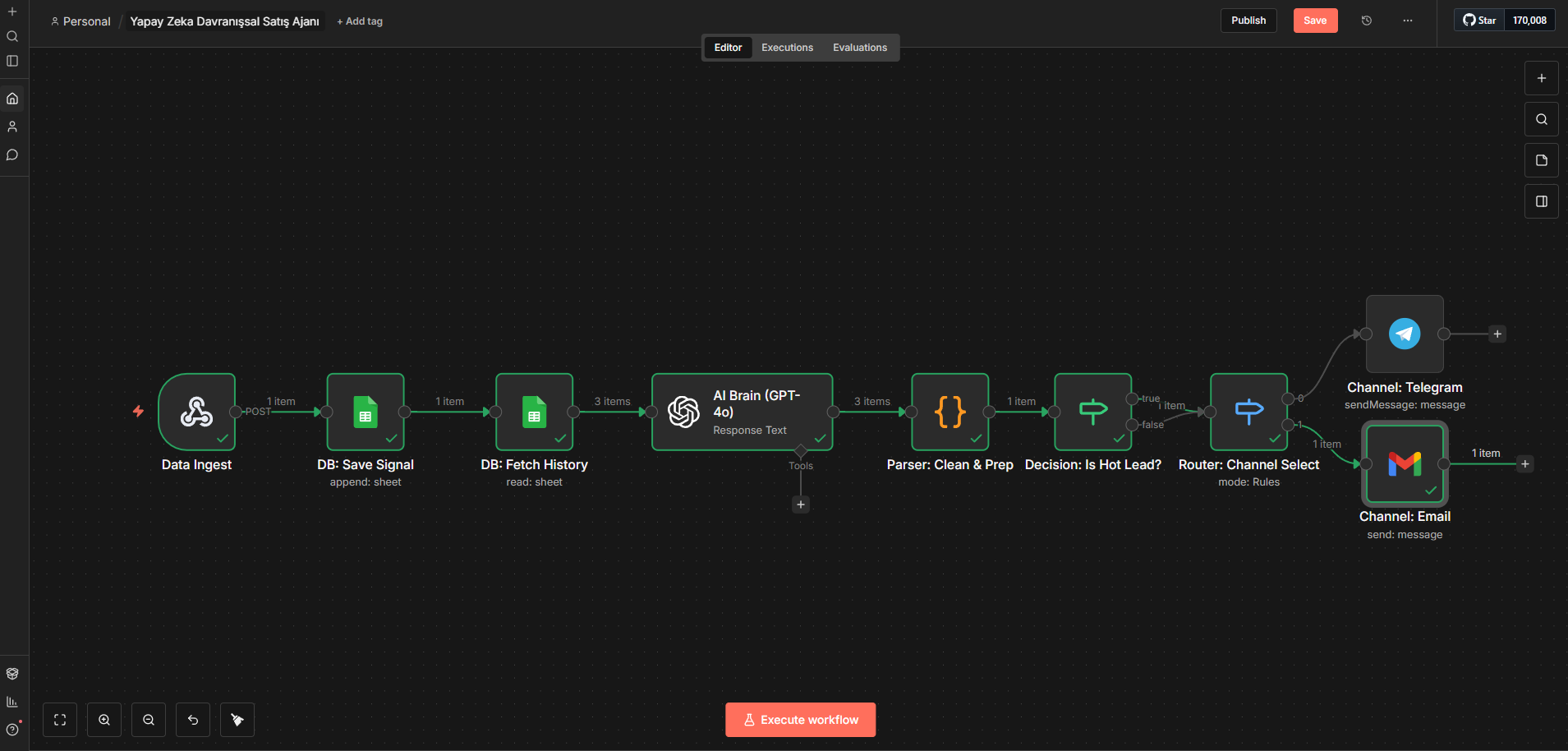
Task: Tidy up the workflow nodes
Action: click(237, 720)
